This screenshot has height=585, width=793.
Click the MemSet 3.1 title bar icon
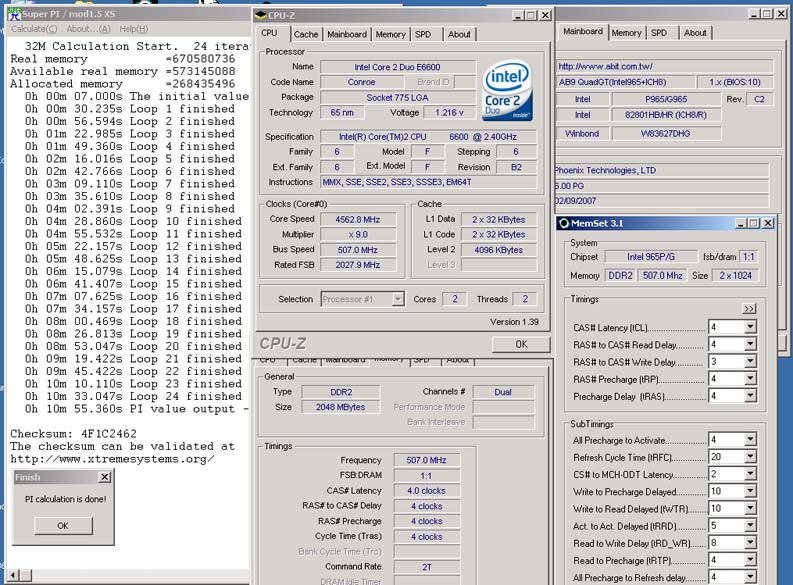coord(563,223)
